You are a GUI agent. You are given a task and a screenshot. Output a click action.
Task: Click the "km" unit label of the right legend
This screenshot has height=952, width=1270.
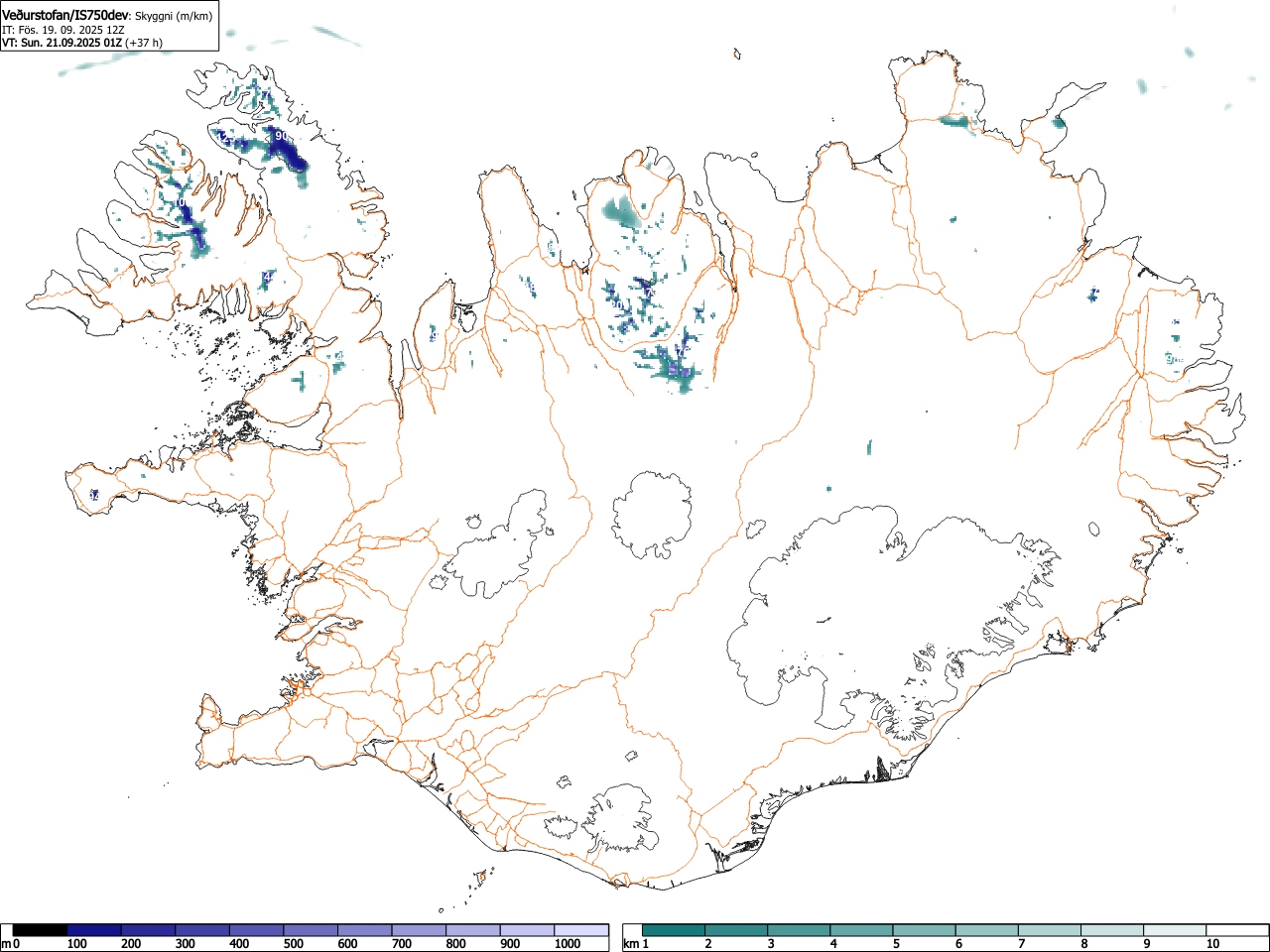tap(631, 944)
